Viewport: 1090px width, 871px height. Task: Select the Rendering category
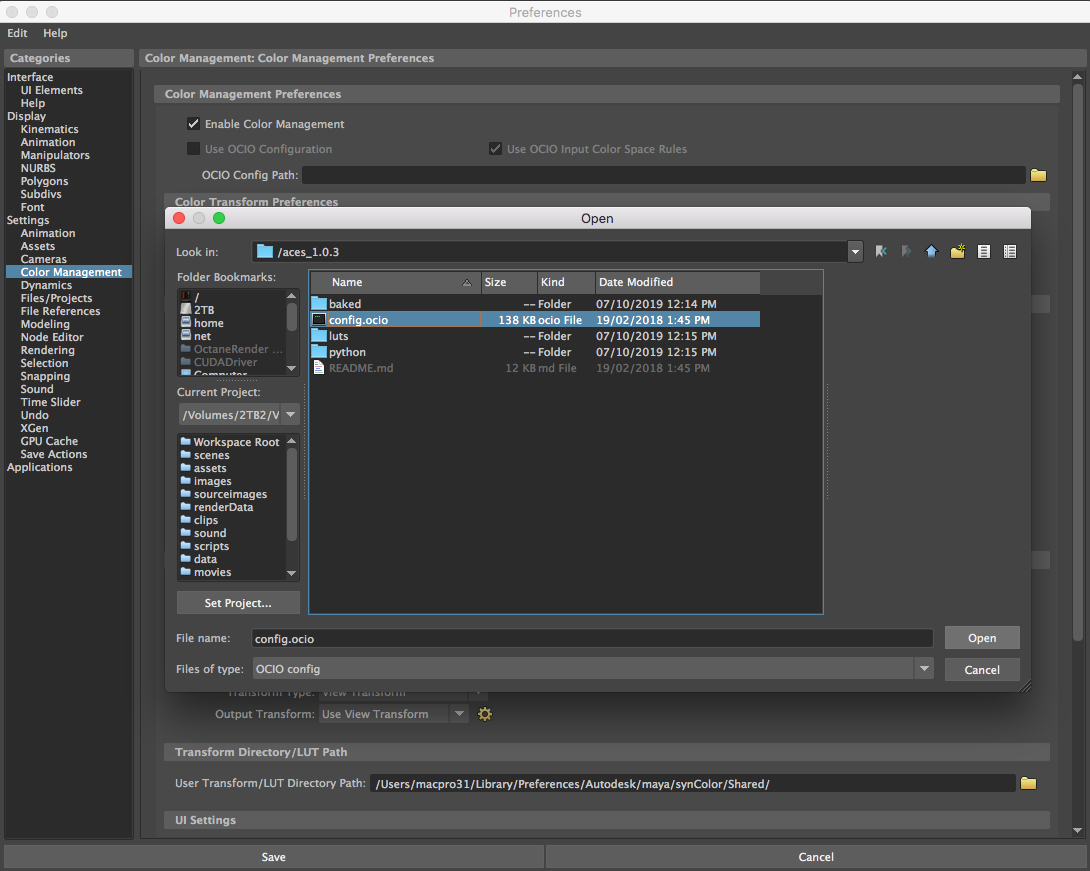47,350
